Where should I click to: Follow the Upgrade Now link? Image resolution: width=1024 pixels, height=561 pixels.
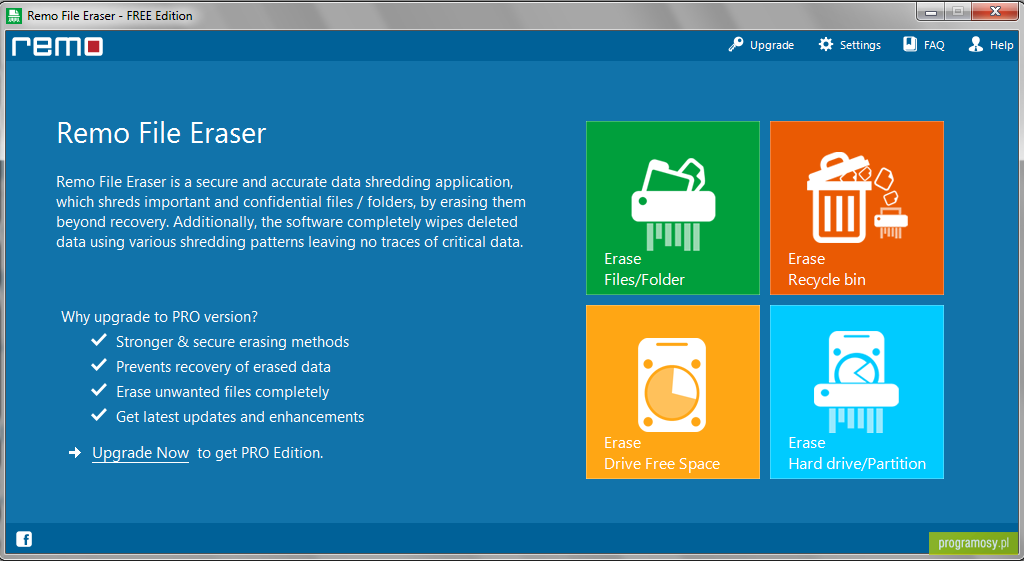[x=140, y=453]
